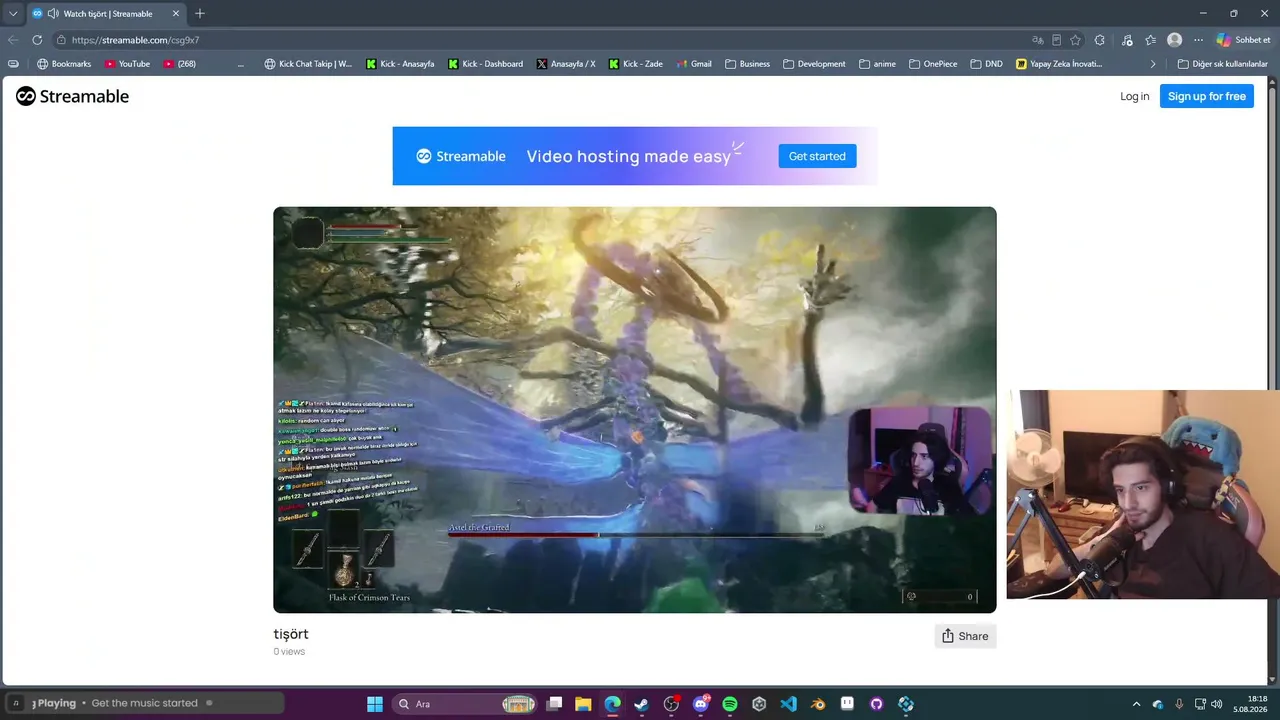1280x720 pixels.
Task: Click the 0 views text
Action: pyautogui.click(x=289, y=652)
